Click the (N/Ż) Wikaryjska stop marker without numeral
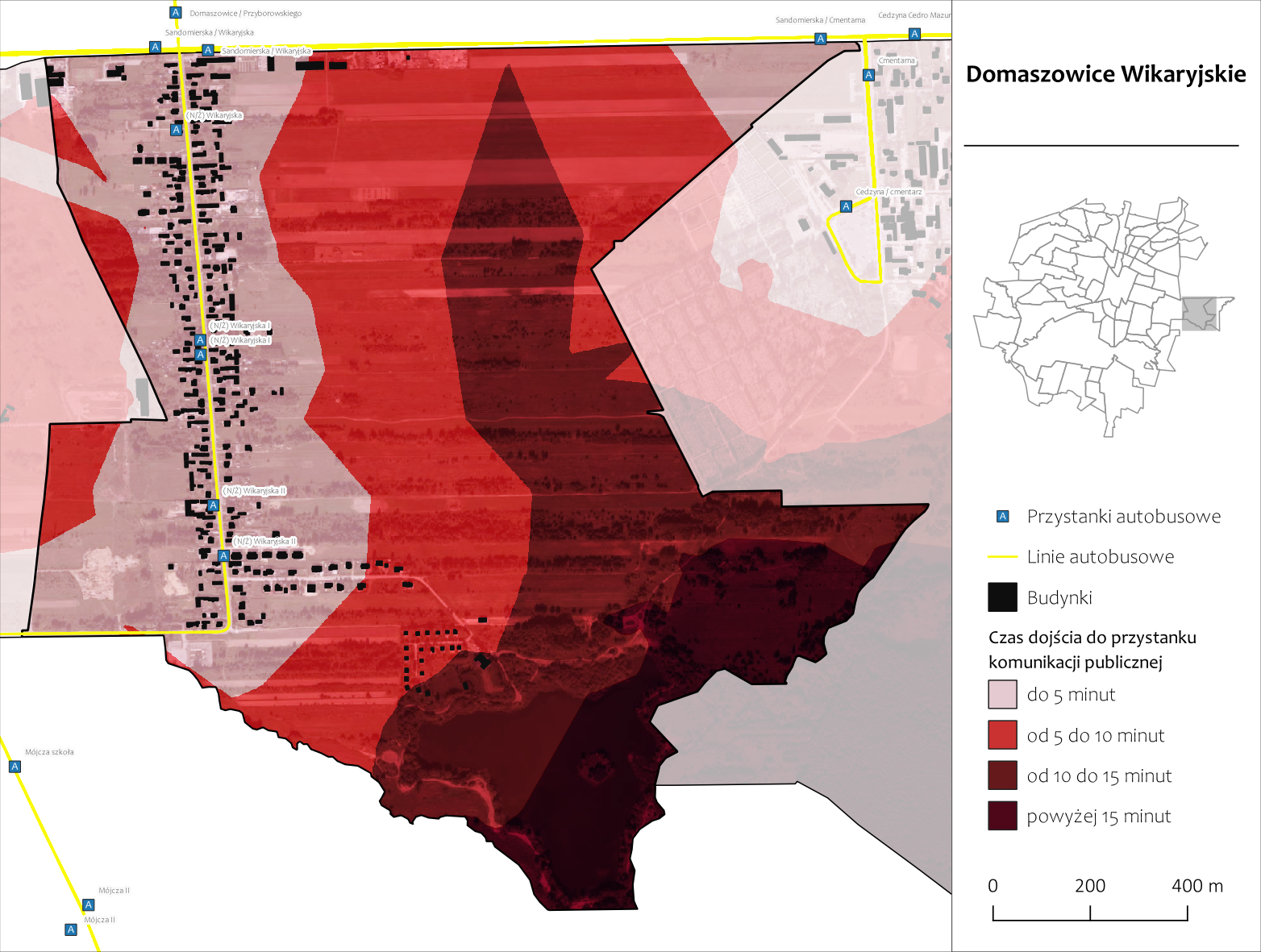Viewport: 1261px width, 952px height. [x=176, y=130]
